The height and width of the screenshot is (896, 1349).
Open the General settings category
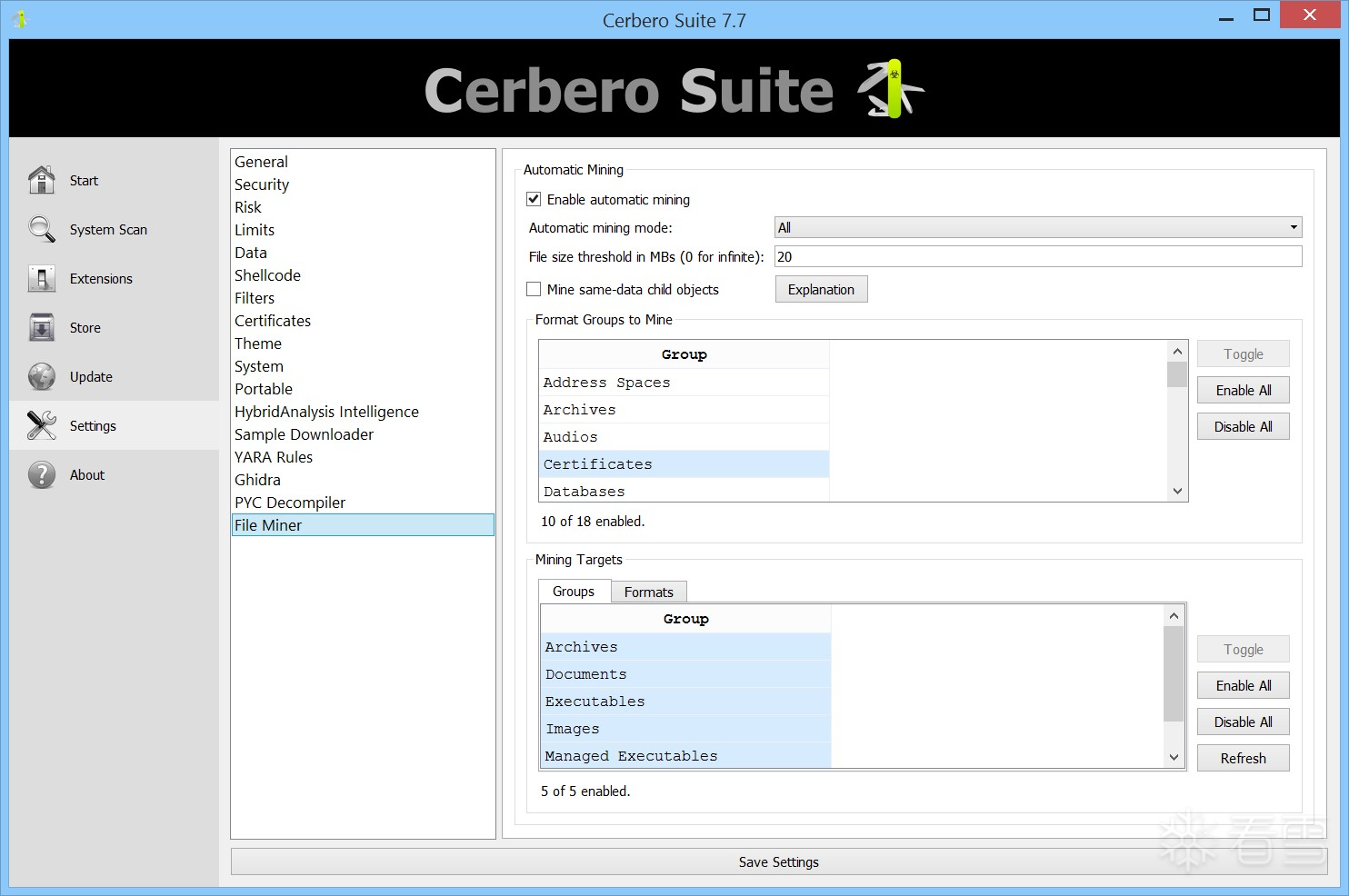tap(363, 162)
